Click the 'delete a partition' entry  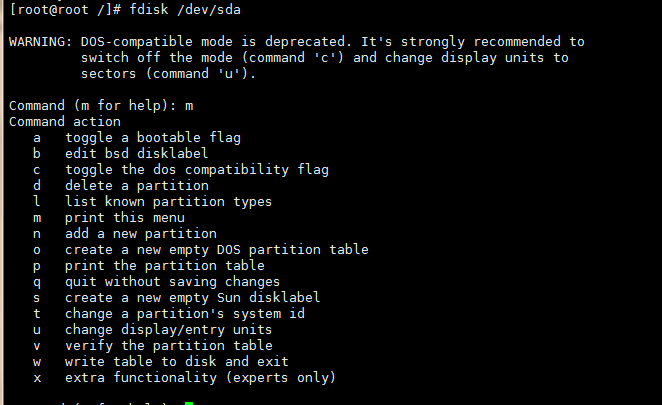point(121,186)
